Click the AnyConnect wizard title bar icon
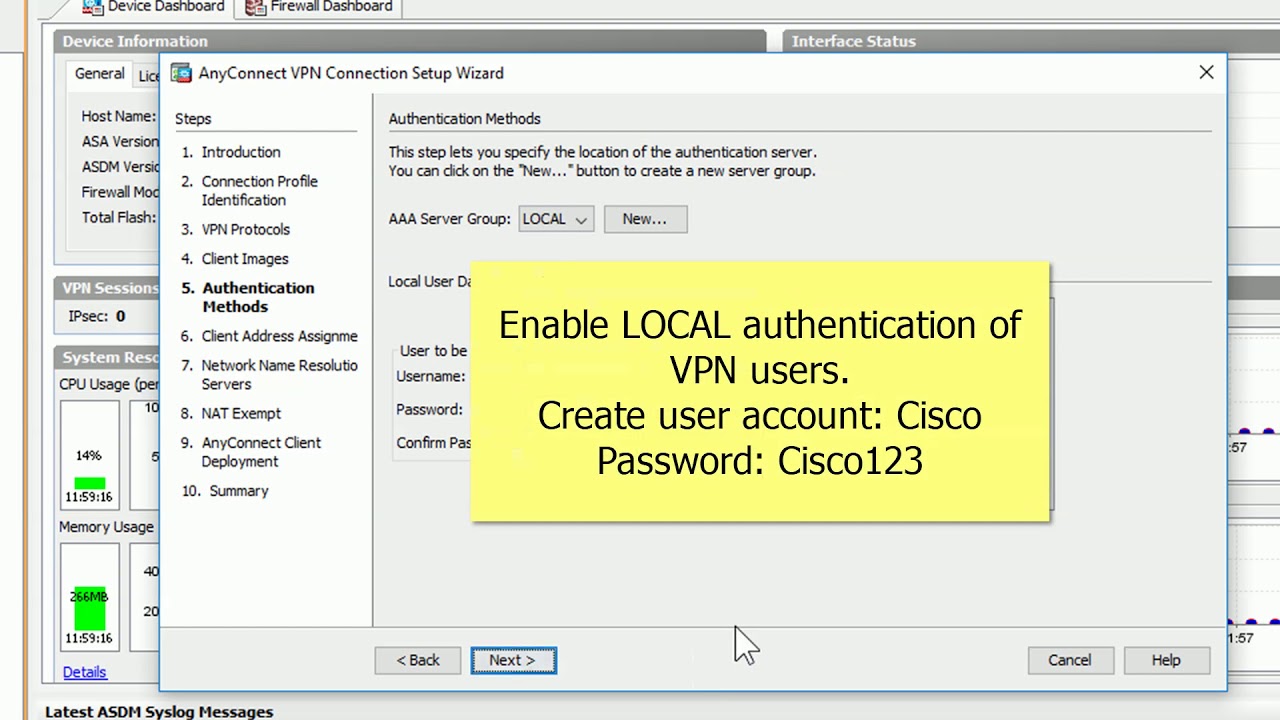This screenshot has width=1280, height=720. (181, 73)
